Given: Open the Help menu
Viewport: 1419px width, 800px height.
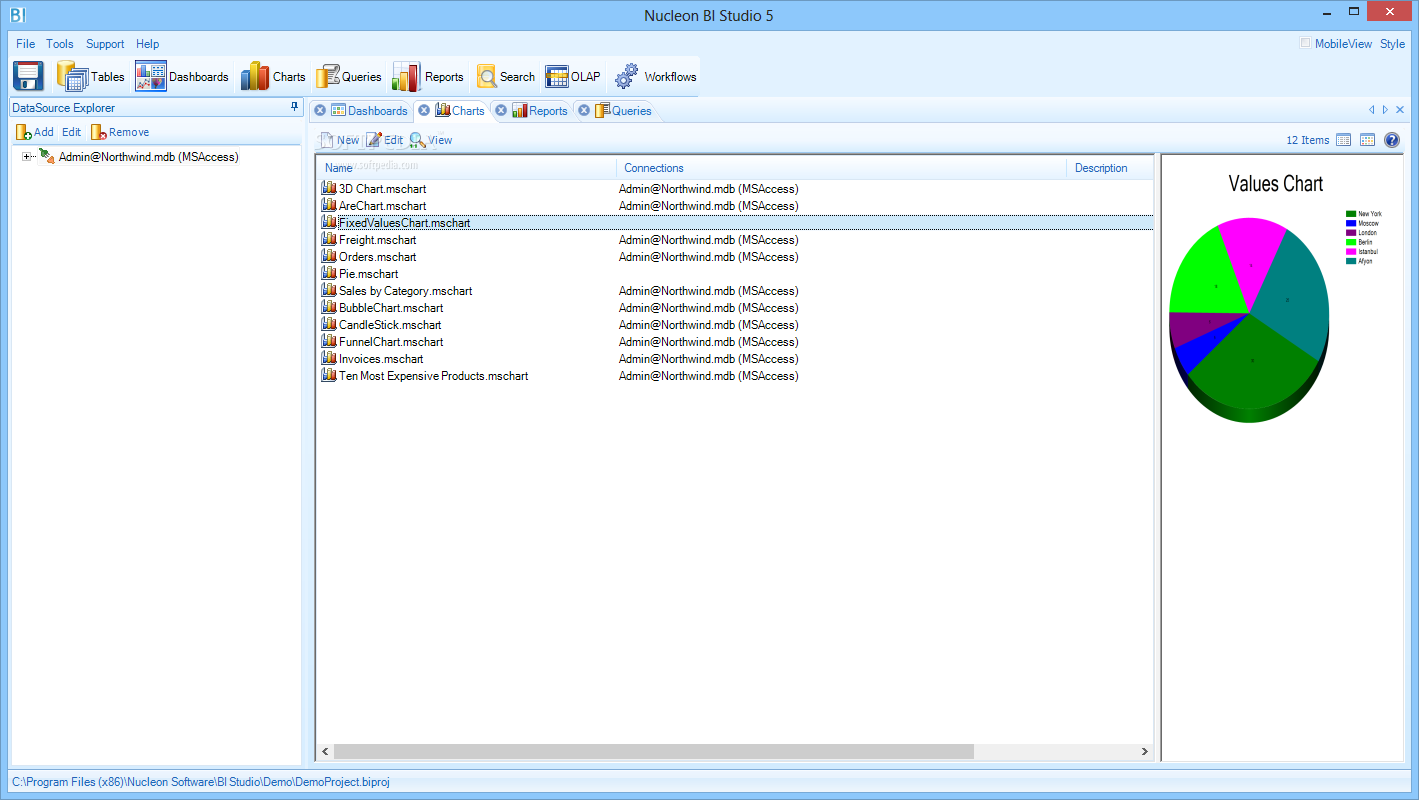Looking at the screenshot, I should (x=148, y=44).
